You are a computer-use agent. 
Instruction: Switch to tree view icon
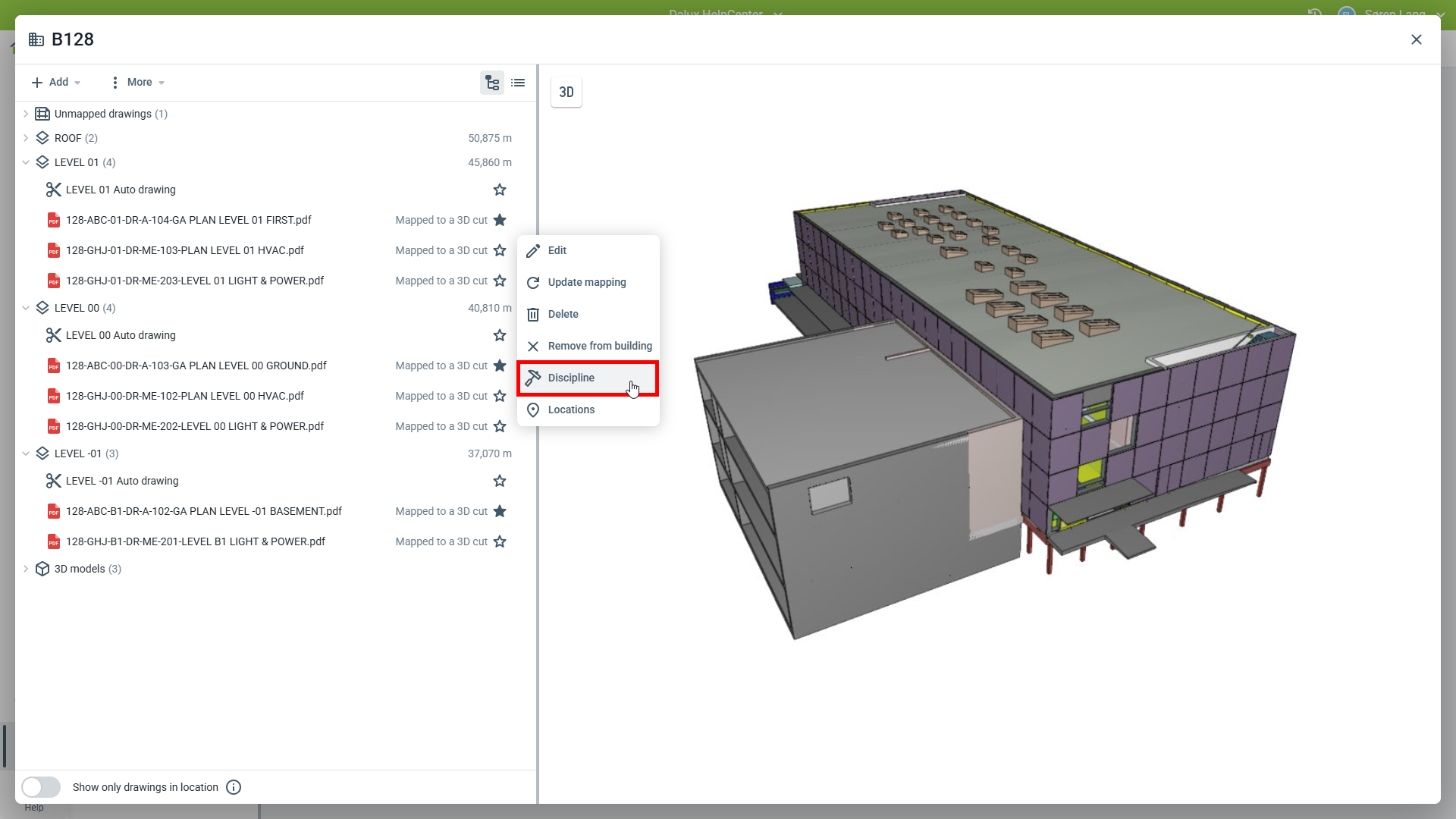(492, 83)
